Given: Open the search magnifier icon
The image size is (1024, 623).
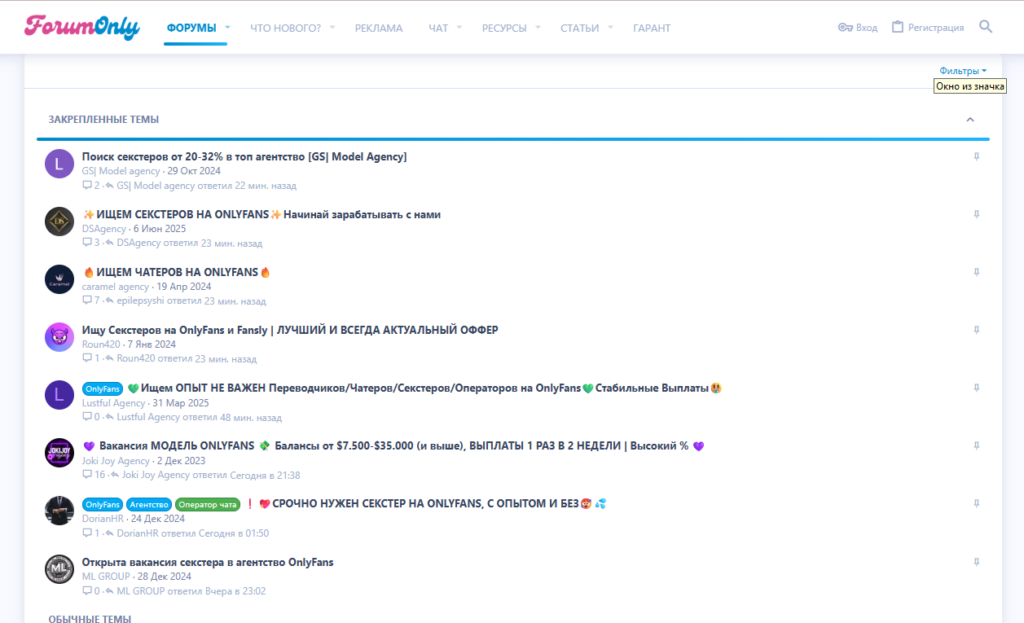Looking at the screenshot, I should [x=985, y=27].
